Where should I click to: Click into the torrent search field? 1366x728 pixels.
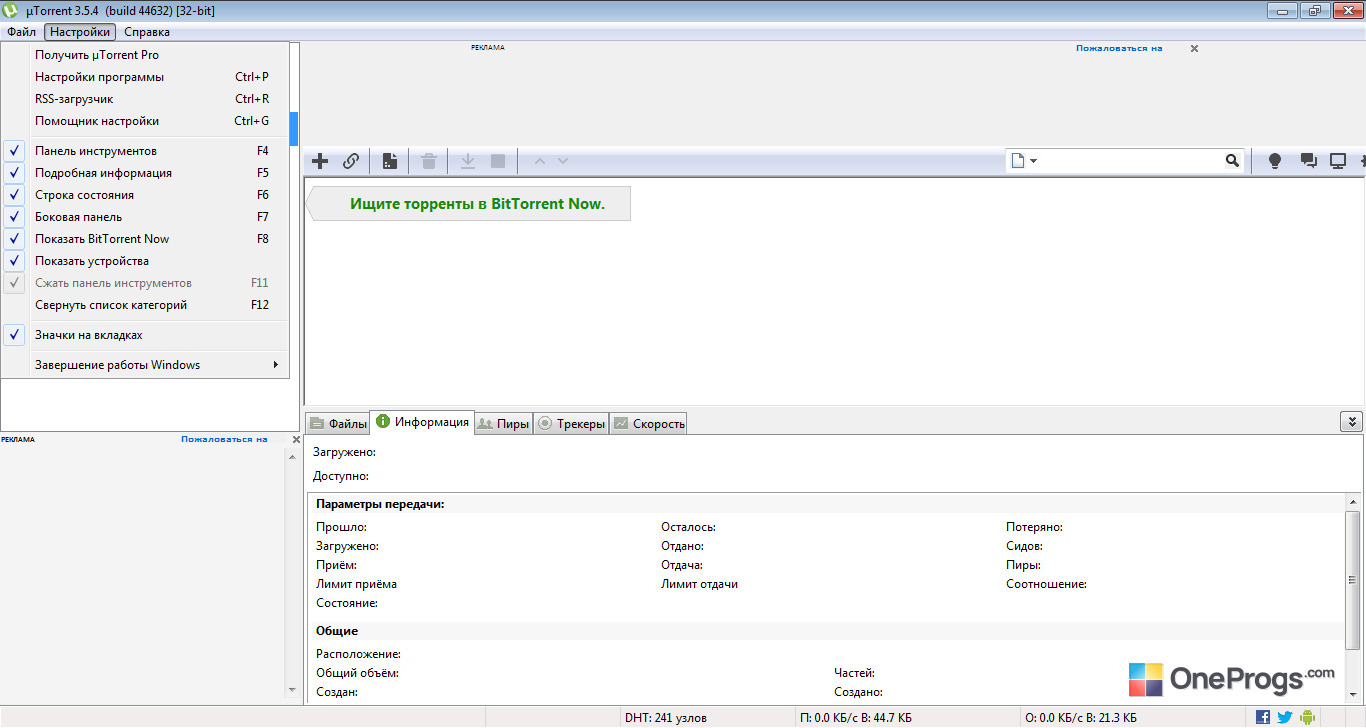(1132, 161)
